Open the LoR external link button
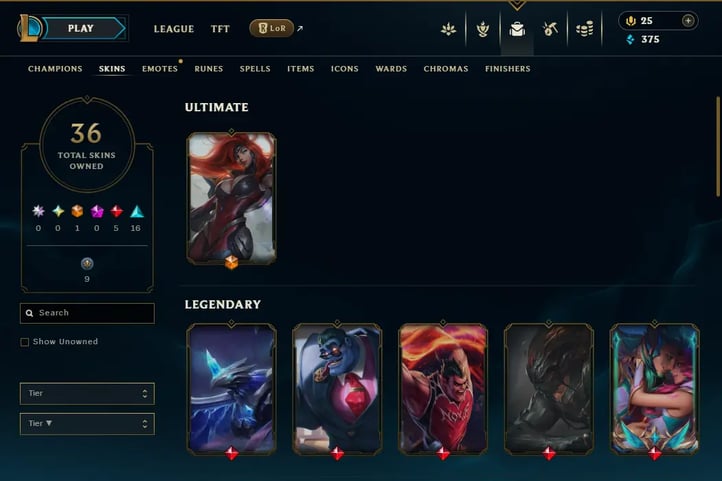Screen dimensions: 722x481 point(272,29)
